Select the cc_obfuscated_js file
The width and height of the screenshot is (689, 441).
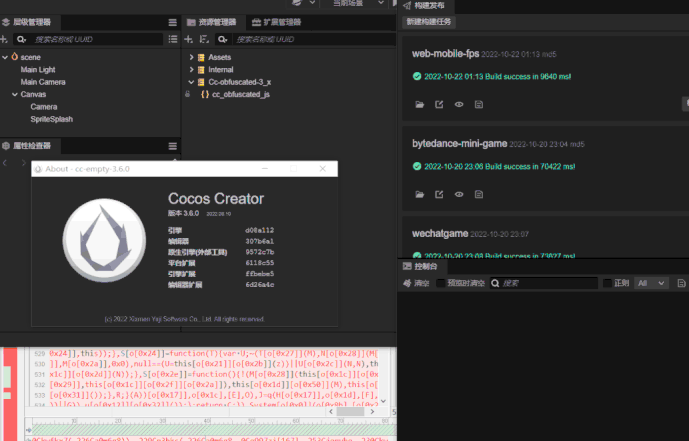click(241, 94)
